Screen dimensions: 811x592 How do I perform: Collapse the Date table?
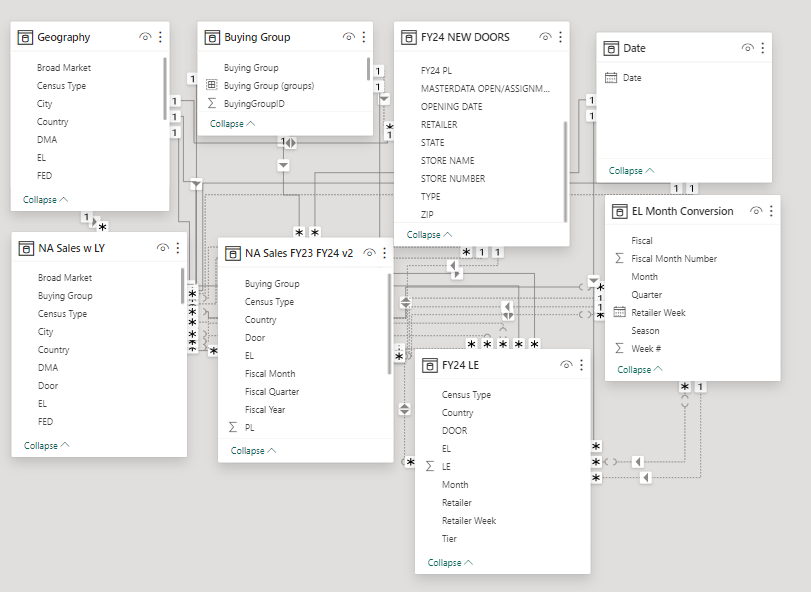pyautogui.click(x=632, y=171)
